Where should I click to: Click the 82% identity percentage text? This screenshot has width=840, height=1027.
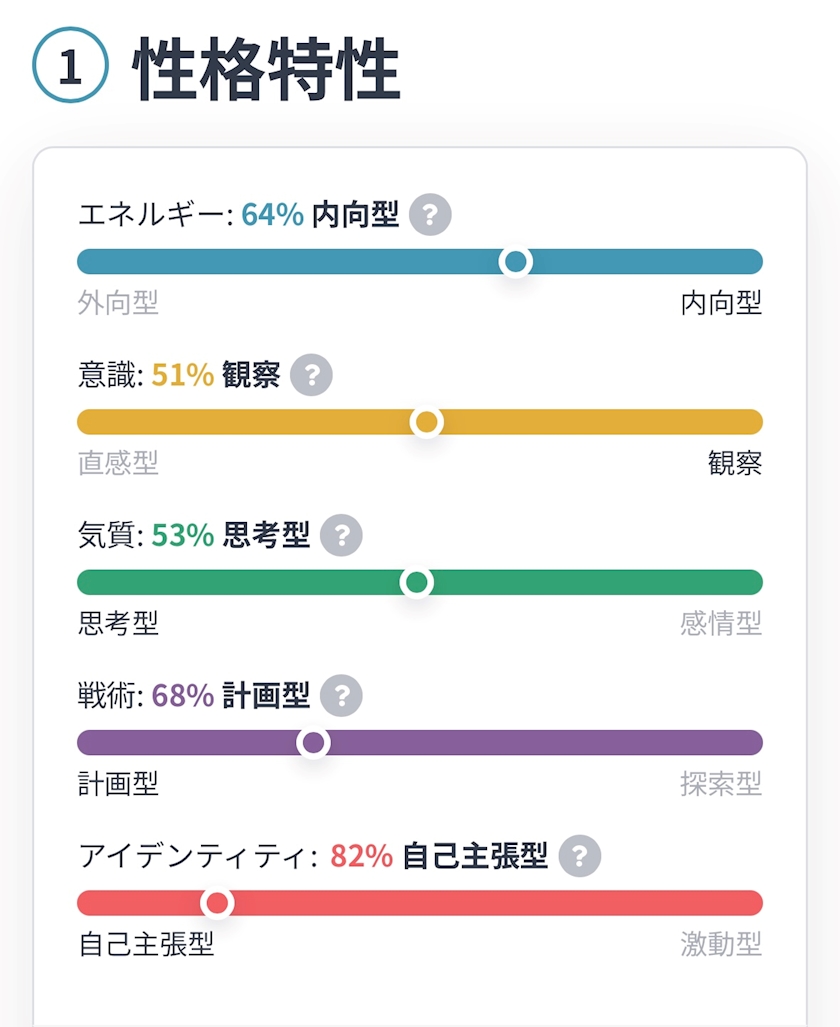[361, 856]
